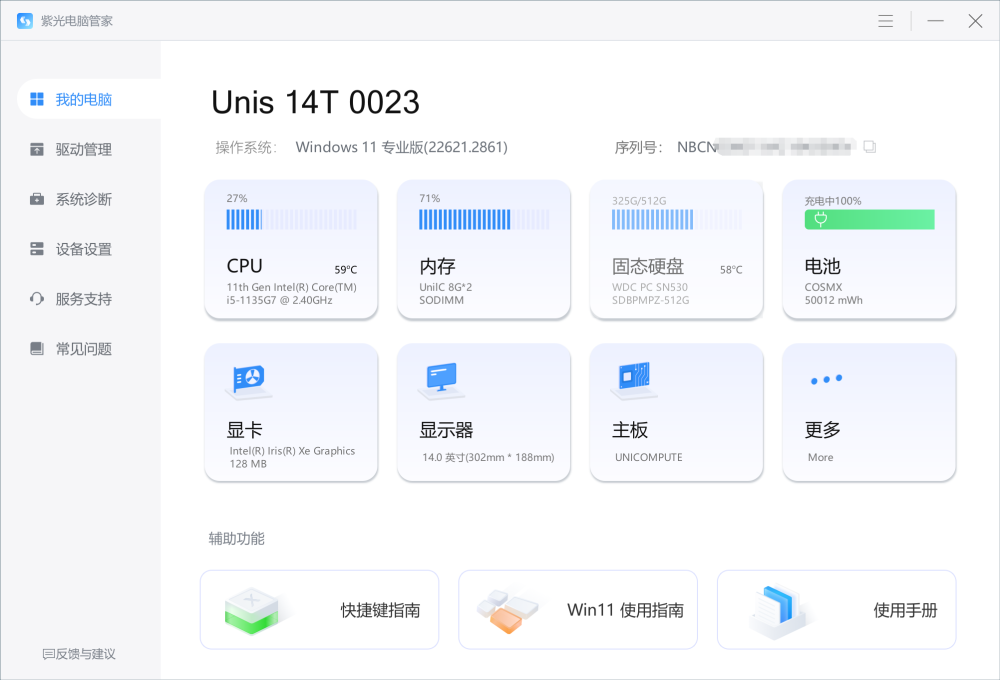This screenshot has height=680, width=1000.
Task: Click the CPU usage 27% bar
Action: (x=291, y=219)
